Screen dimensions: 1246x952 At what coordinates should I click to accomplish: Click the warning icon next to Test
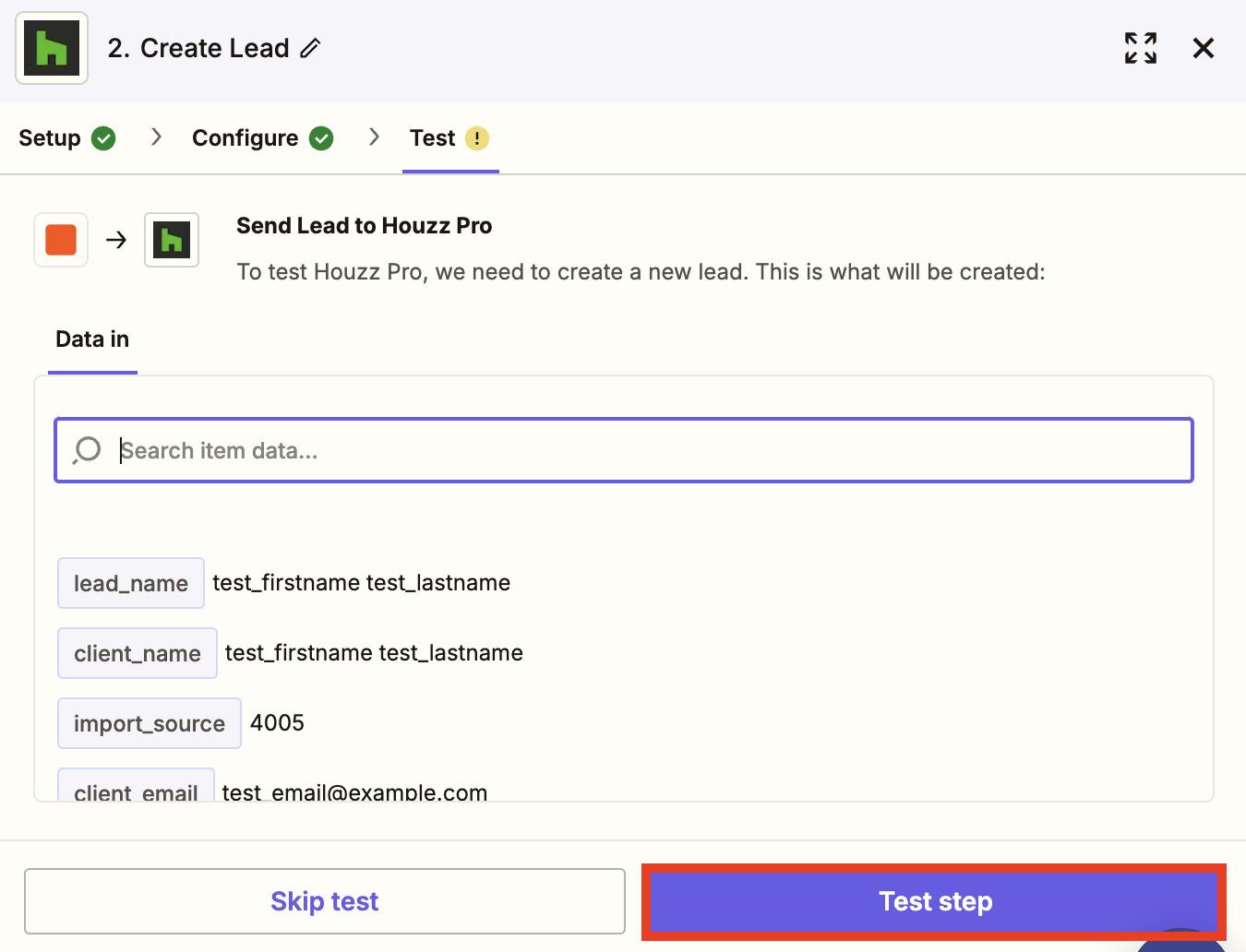tap(476, 138)
